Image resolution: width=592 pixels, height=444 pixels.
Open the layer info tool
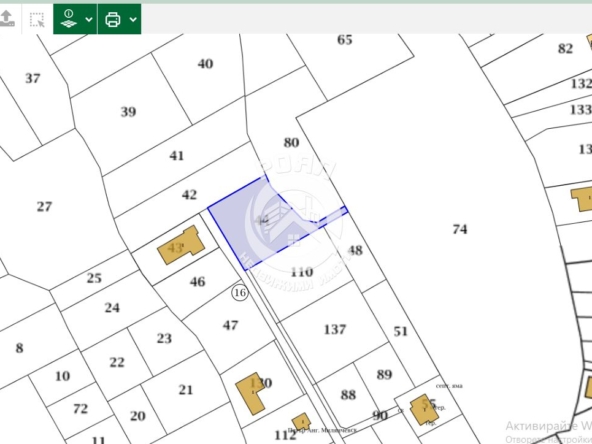[69, 19]
